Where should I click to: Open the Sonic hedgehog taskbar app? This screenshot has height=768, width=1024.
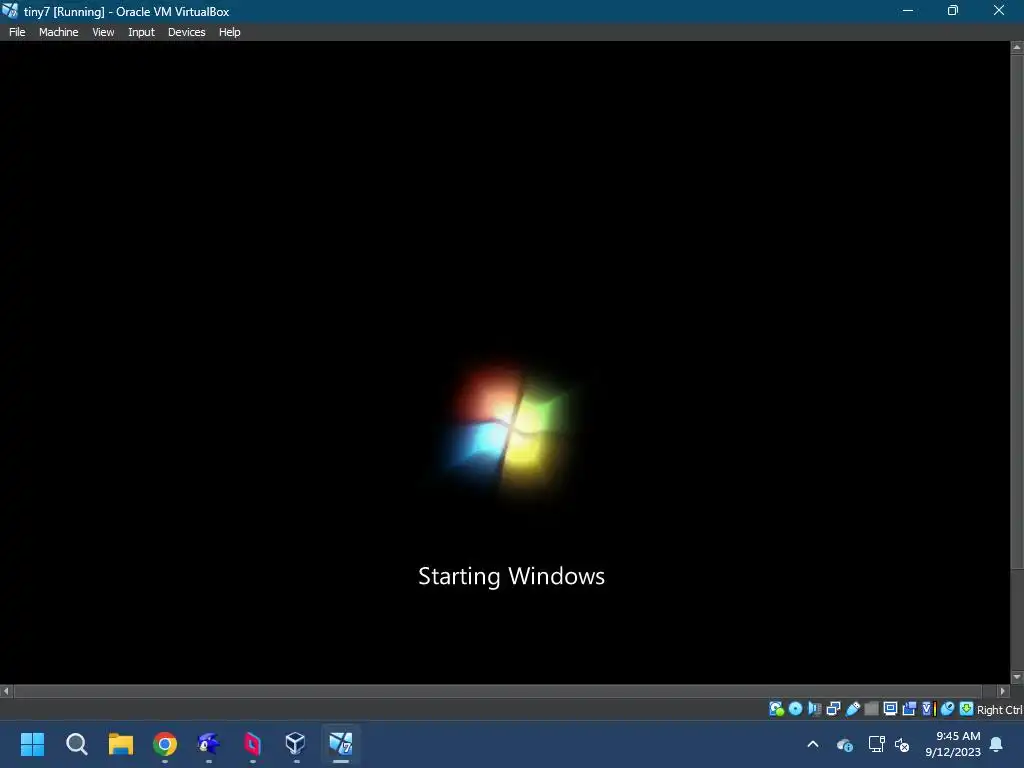point(208,744)
